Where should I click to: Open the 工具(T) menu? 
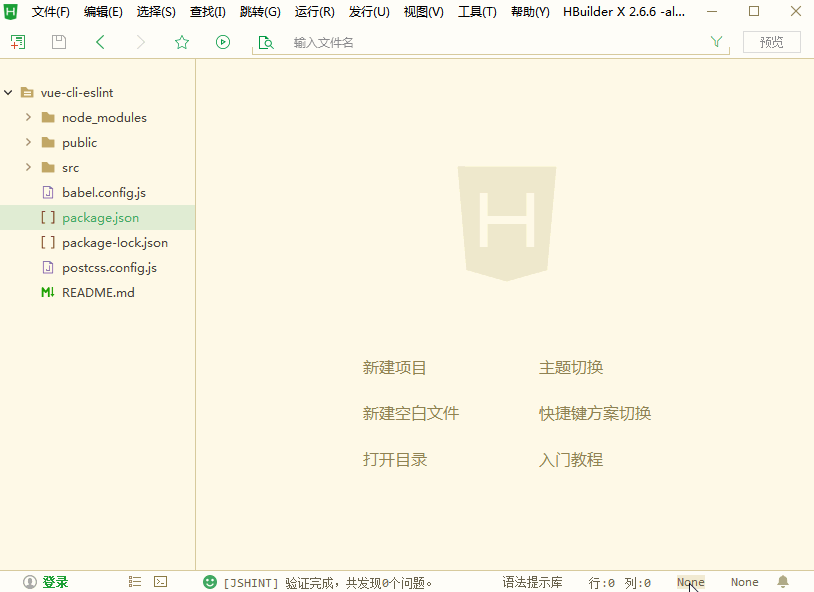pyautogui.click(x=477, y=12)
